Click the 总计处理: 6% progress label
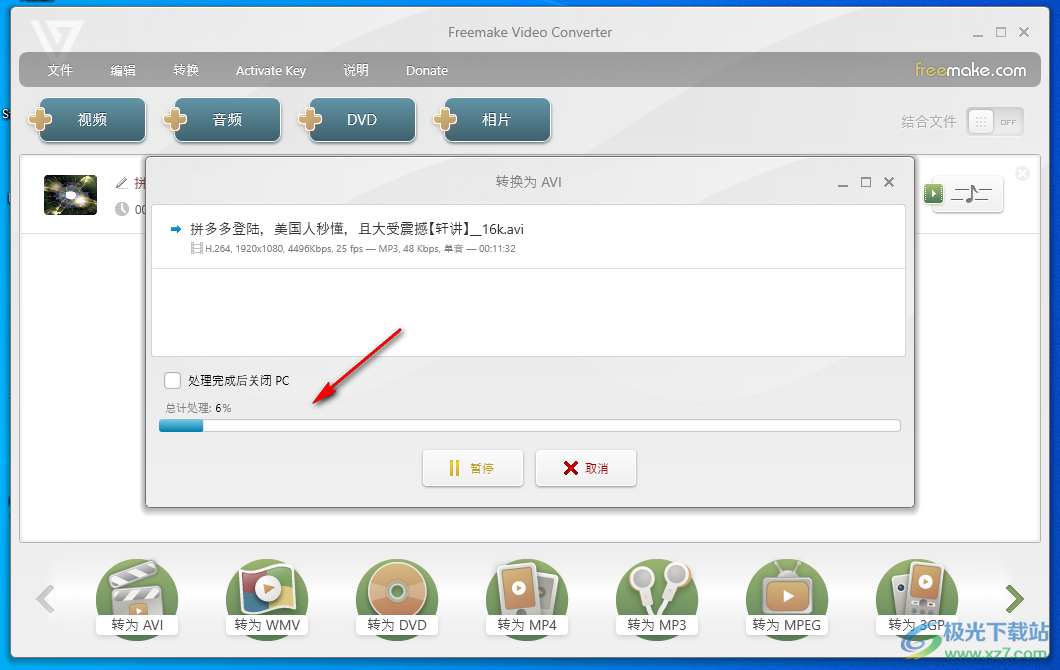Viewport: 1060px width, 670px height. pyautogui.click(x=198, y=408)
